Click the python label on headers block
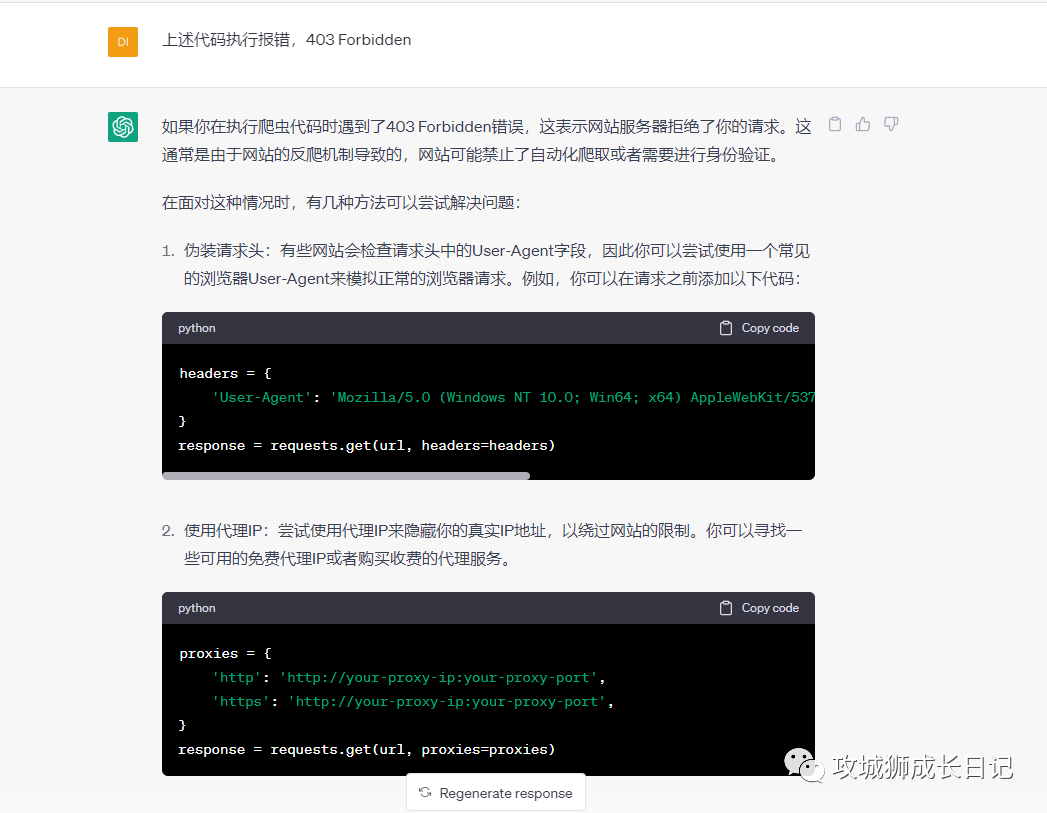 pyautogui.click(x=197, y=328)
